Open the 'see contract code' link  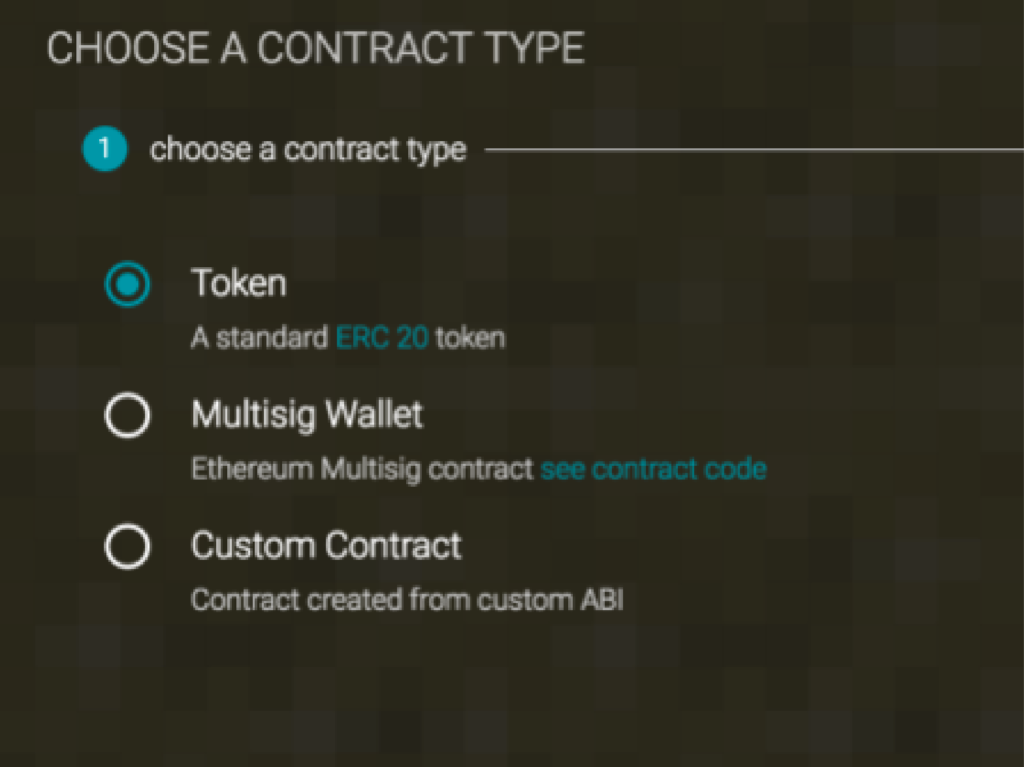pos(653,469)
